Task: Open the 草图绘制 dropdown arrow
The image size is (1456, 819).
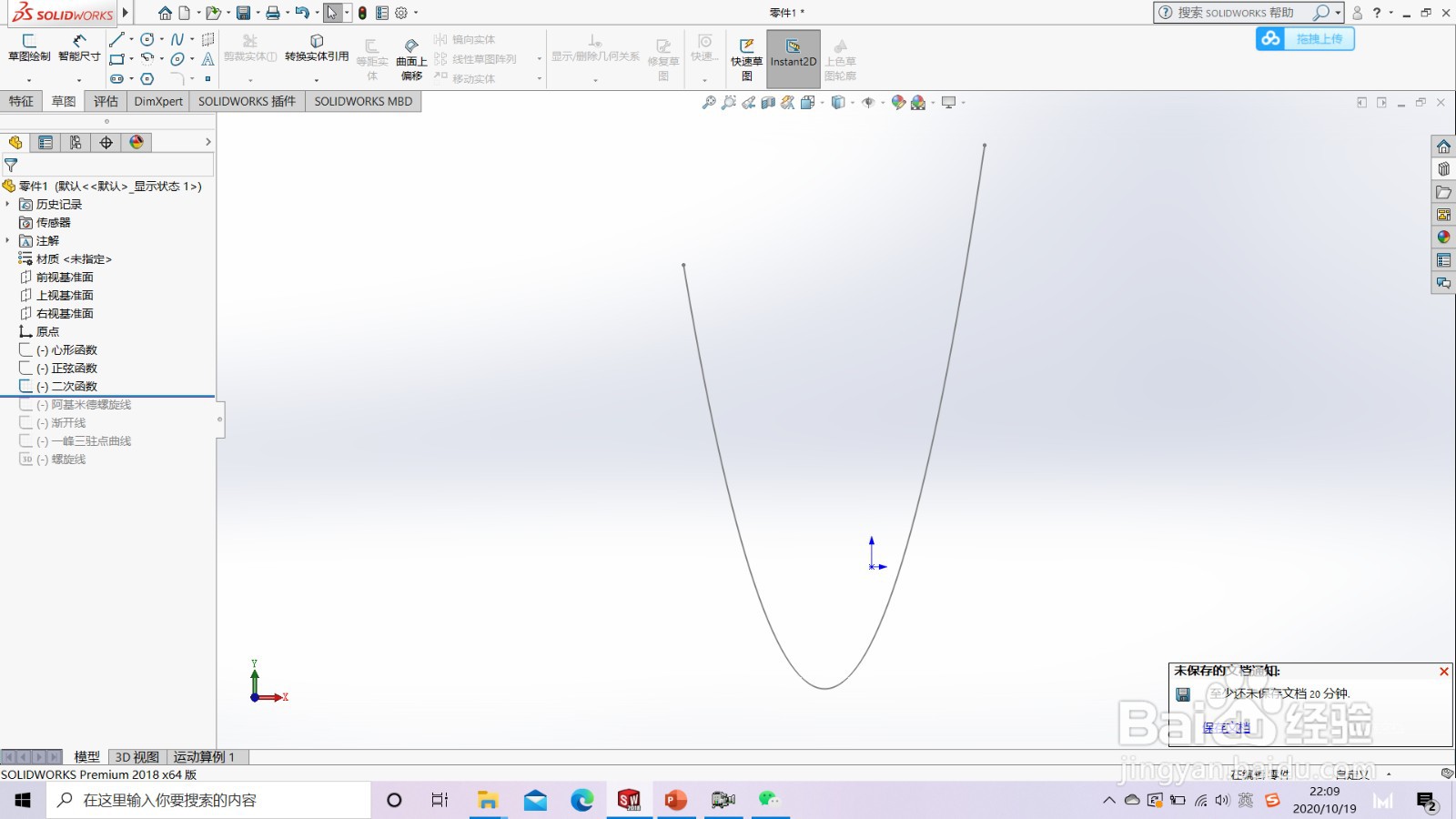Action: 29,80
